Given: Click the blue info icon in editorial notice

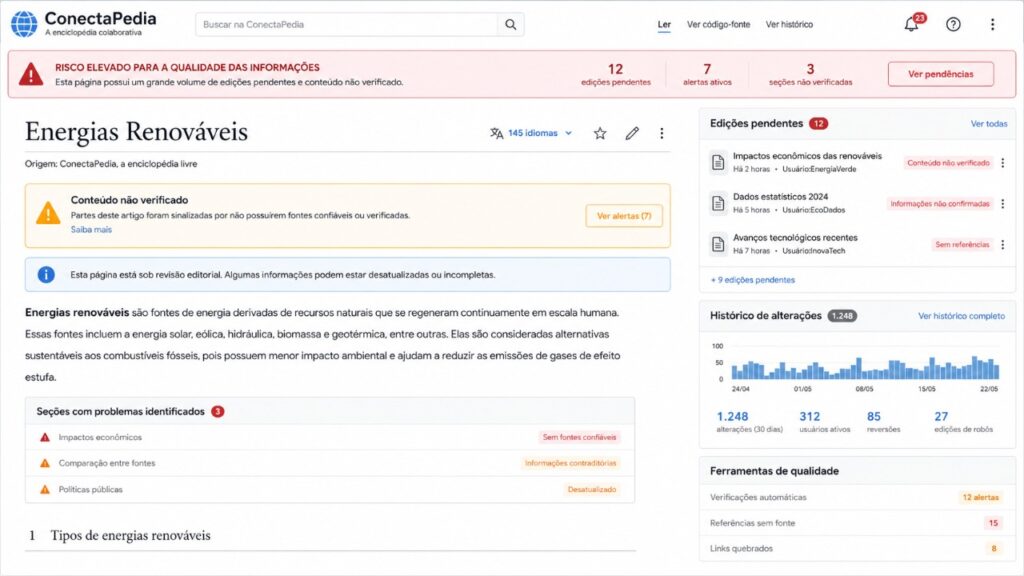Looking at the screenshot, I should pyautogui.click(x=46, y=274).
